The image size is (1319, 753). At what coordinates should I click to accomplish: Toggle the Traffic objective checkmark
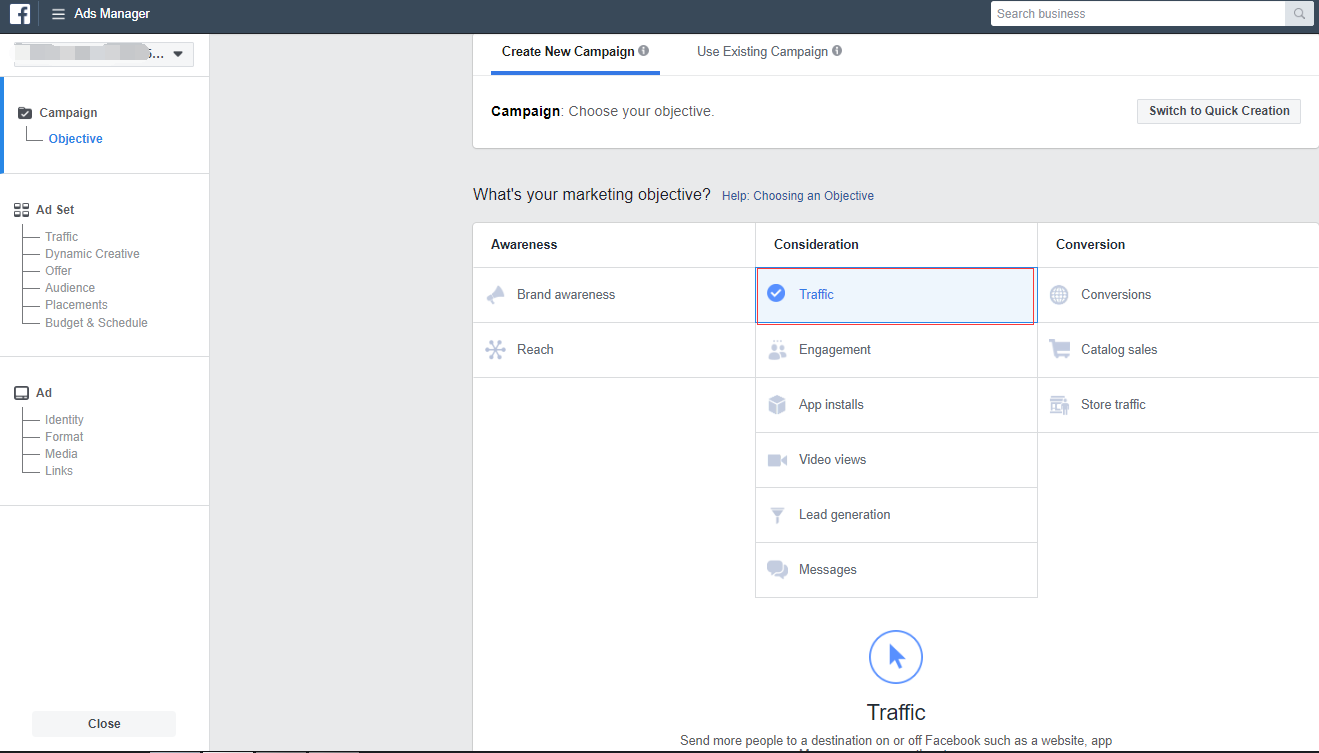click(776, 294)
